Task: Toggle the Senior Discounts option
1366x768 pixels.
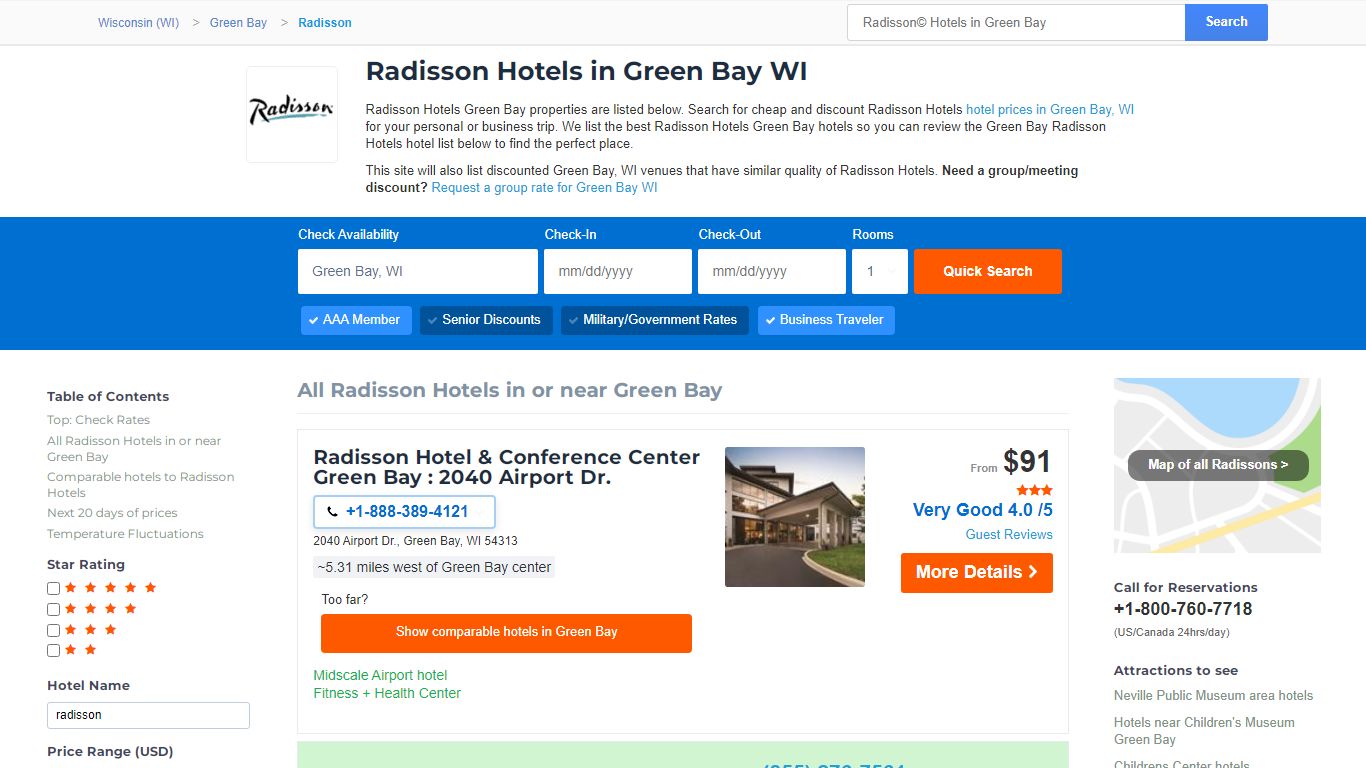Action: click(486, 320)
